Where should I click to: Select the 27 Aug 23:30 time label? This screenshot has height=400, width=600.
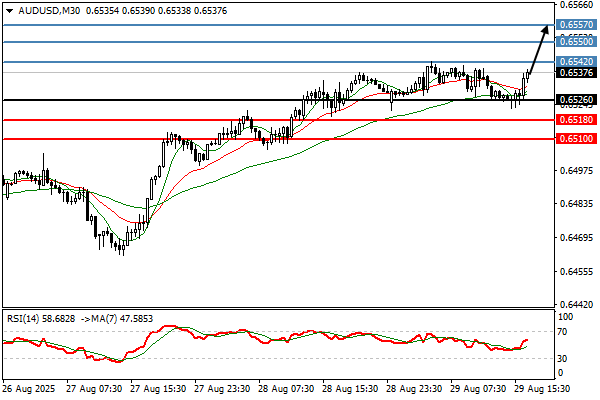pos(222,389)
